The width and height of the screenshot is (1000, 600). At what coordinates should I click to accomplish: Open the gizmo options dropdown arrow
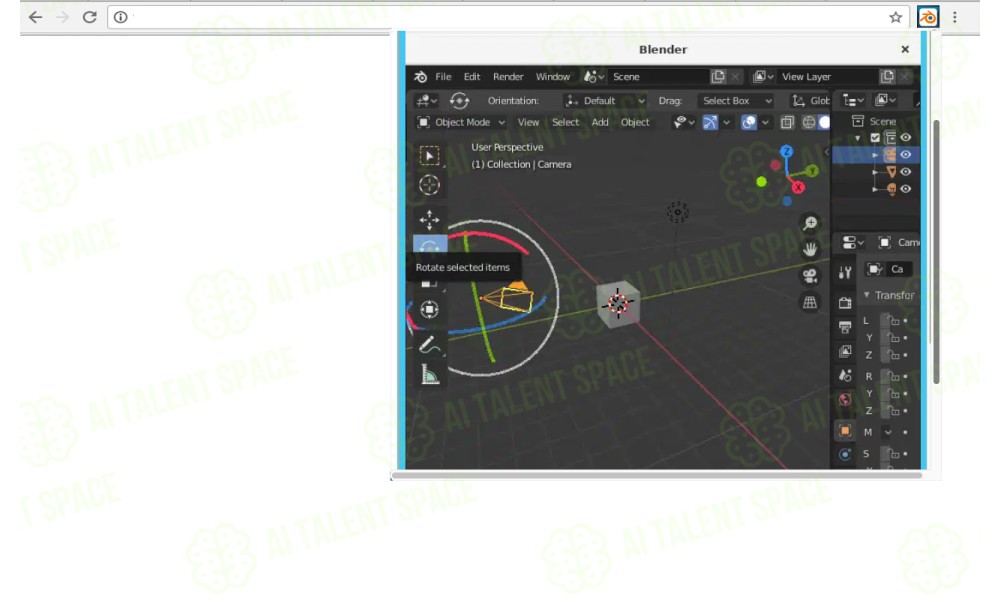pos(726,122)
